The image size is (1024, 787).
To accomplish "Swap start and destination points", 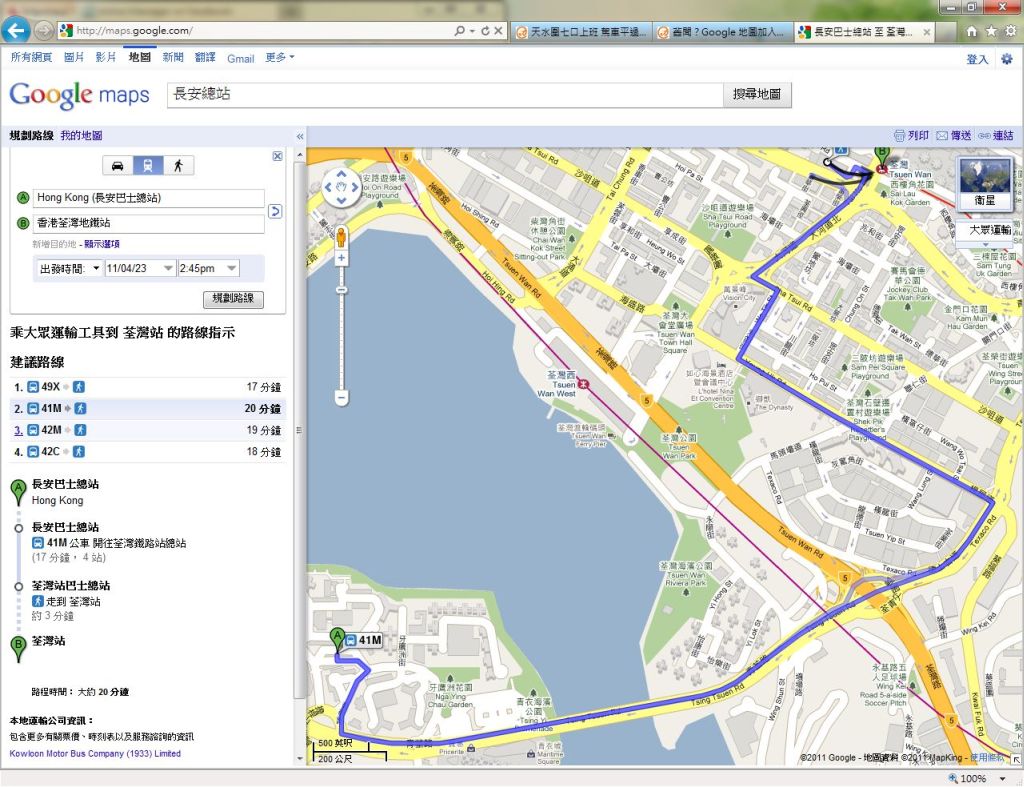I will pyautogui.click(x=275, y=211).
